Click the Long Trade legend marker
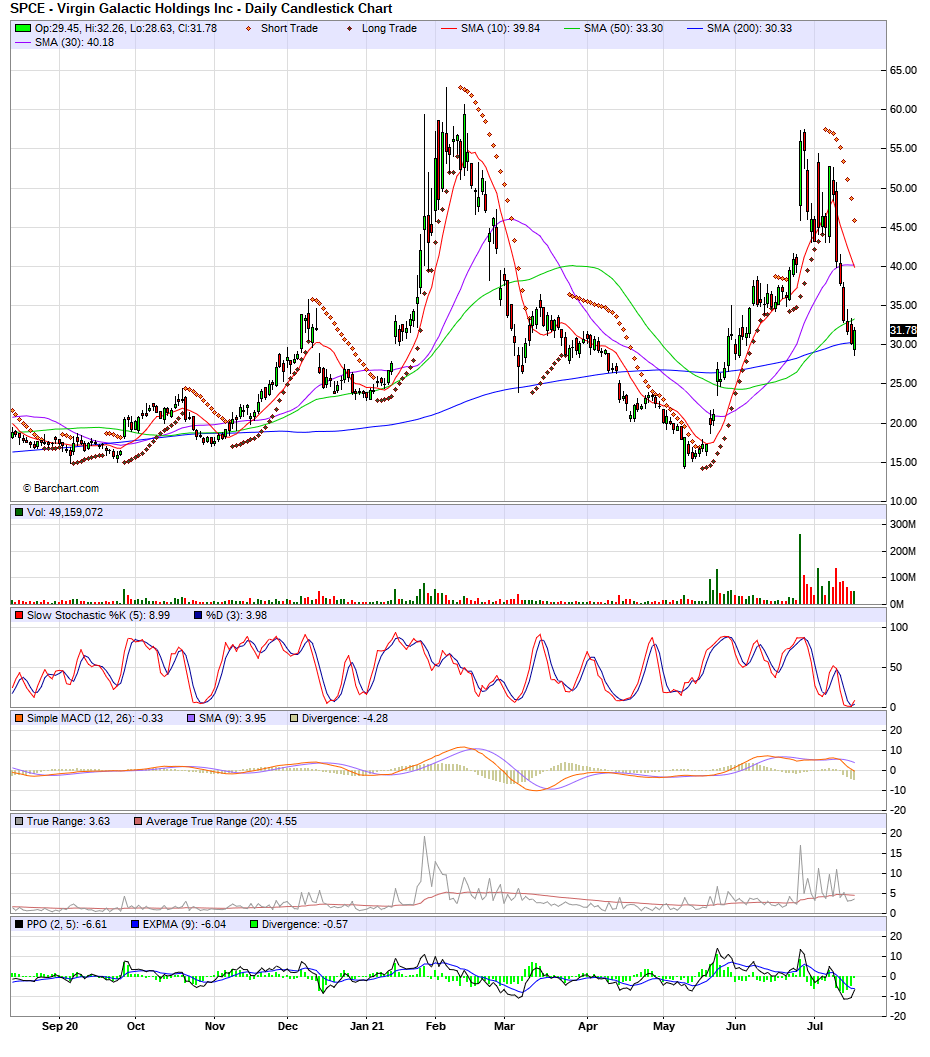930x1057 pixels. coord(349,28)
